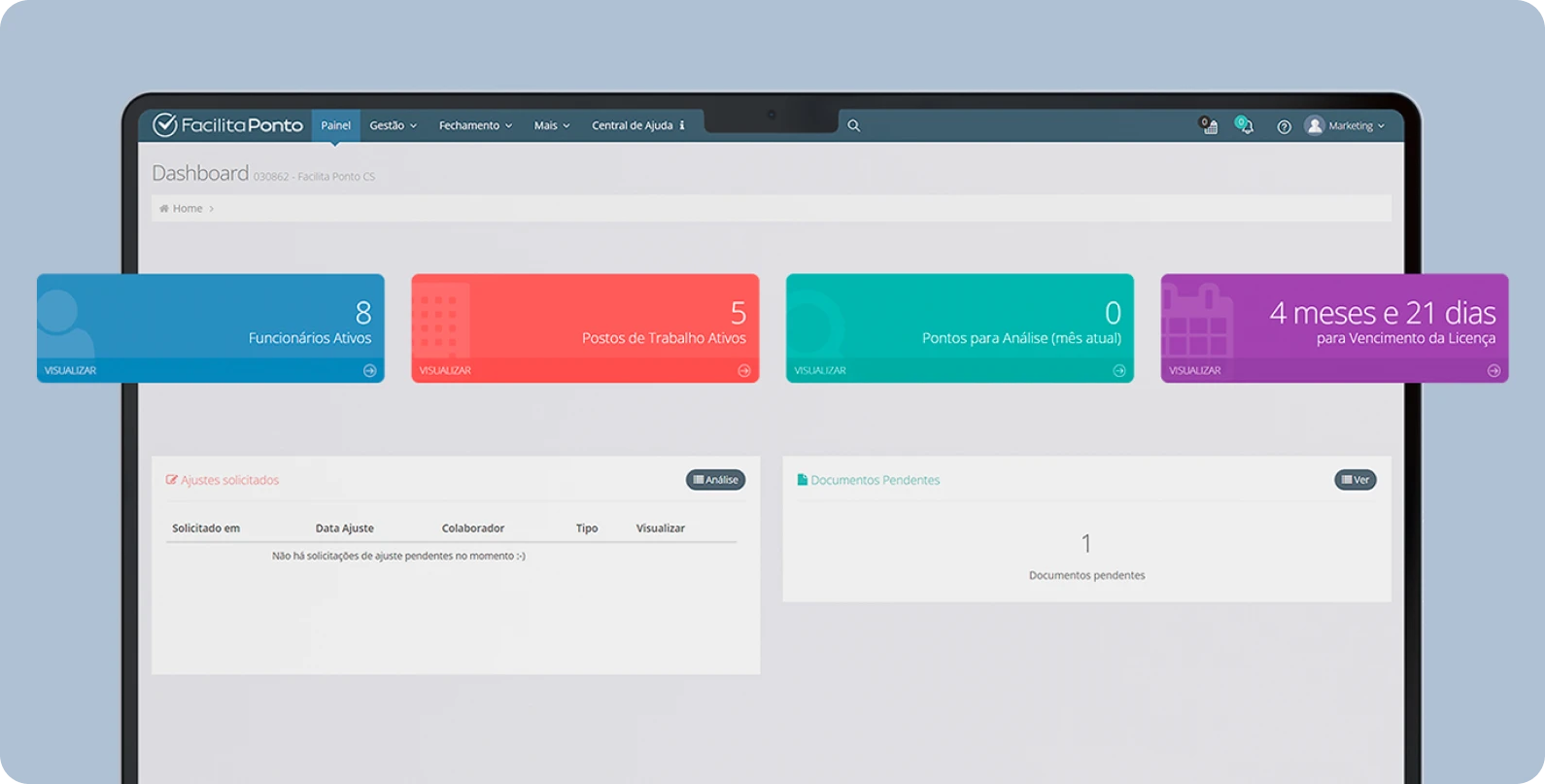Screen dimensions: 1545x784
Task: Expand the Fechamento dropdown menu
Action: [474, 125]
